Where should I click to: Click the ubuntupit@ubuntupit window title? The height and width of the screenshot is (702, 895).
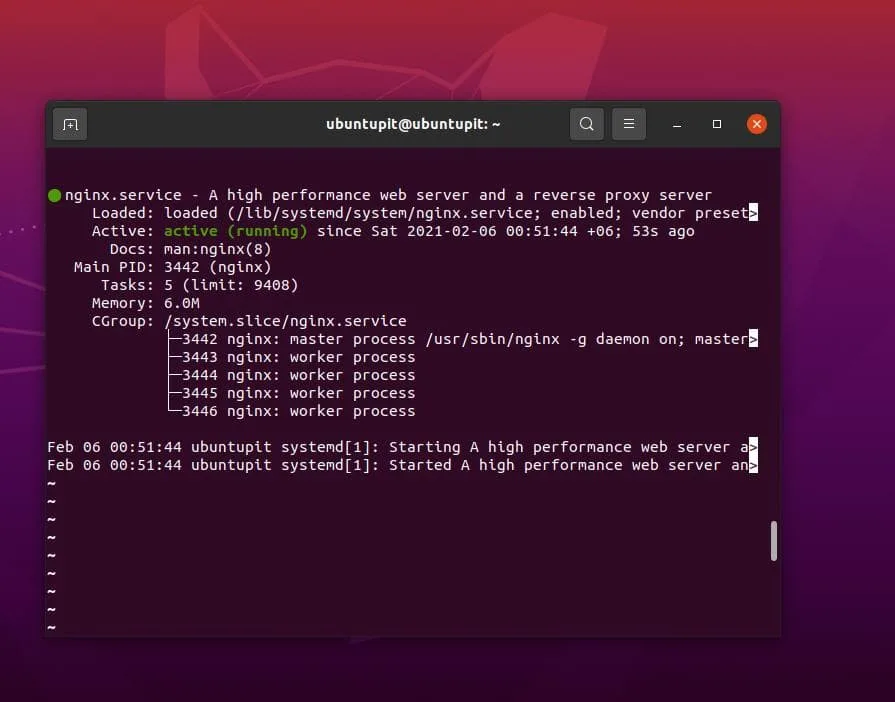coord(413,124)
